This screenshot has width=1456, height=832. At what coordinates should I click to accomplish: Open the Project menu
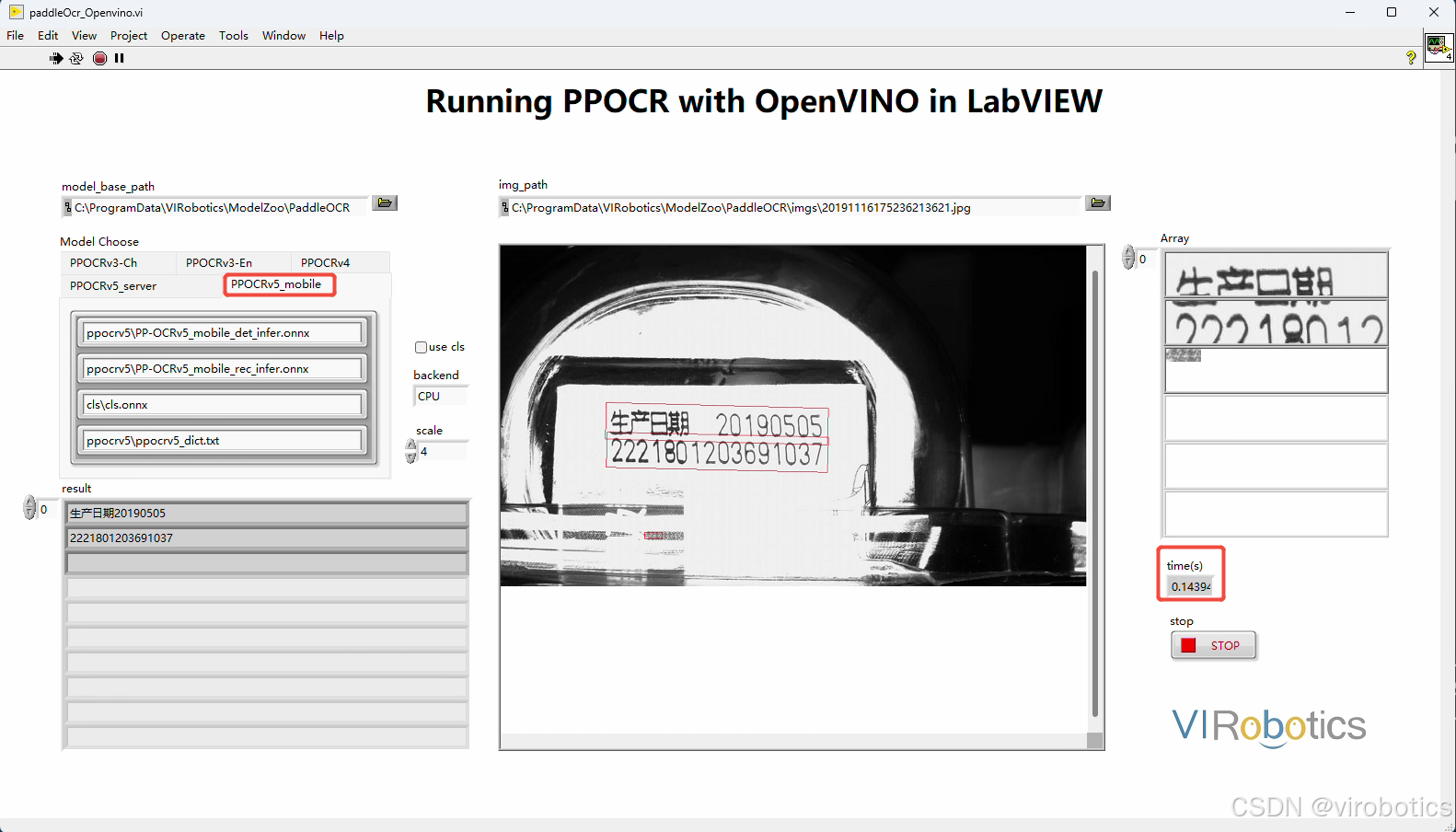(x=129, y=36)
